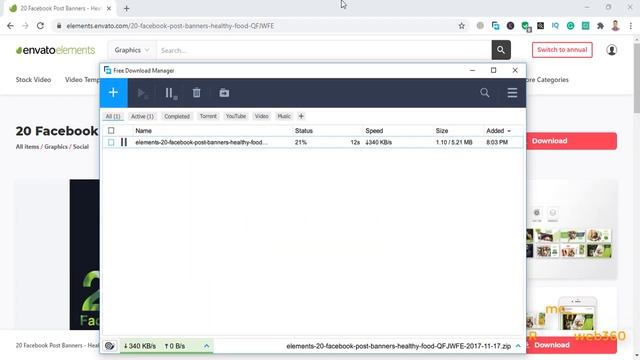Image resolution: width=640 pixels, height=360 pixels.
Task: Open Envato user account icon
Action: click(x=611, y=50)
